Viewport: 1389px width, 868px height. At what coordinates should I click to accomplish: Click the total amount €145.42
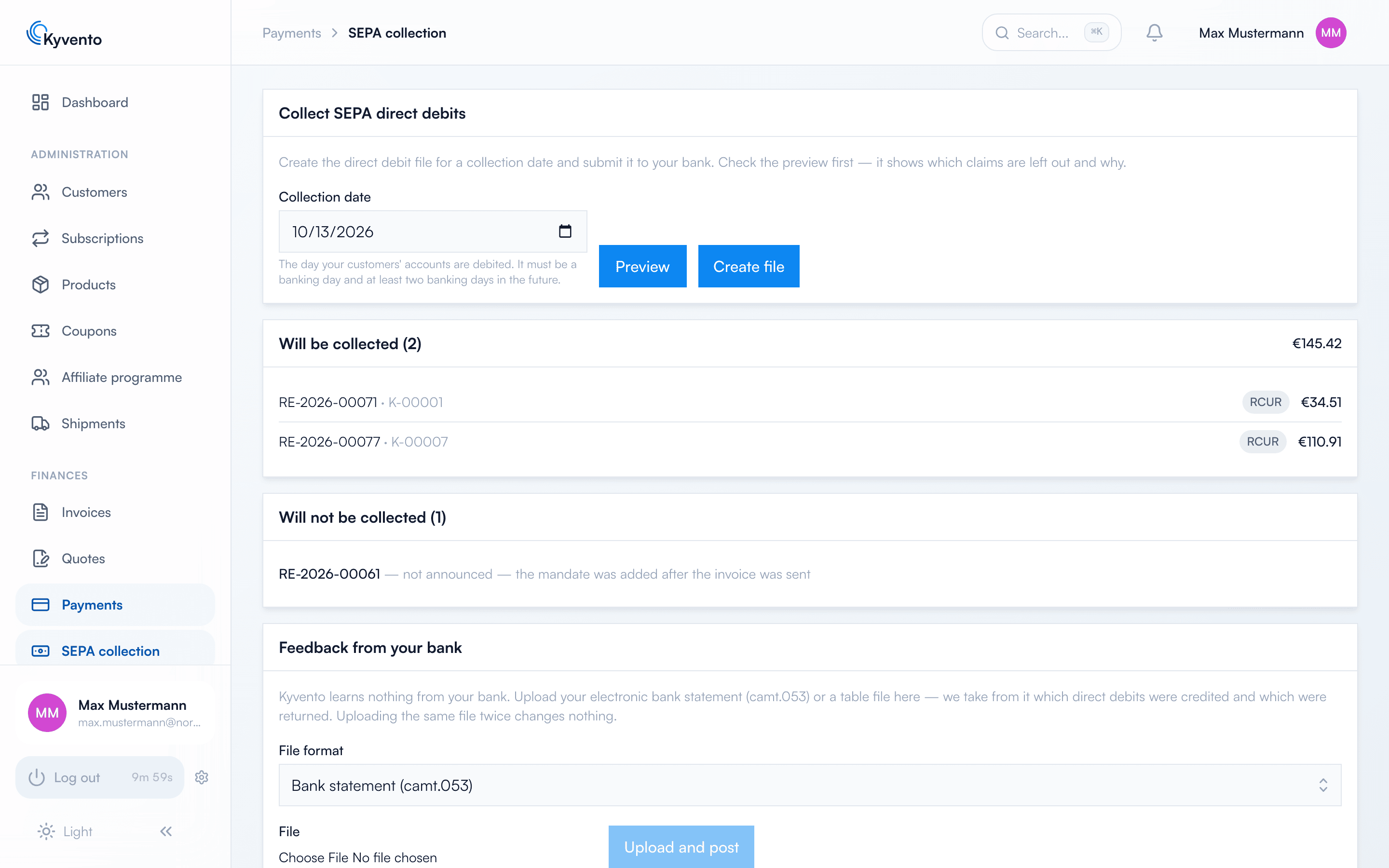(x=1317, y=343)
